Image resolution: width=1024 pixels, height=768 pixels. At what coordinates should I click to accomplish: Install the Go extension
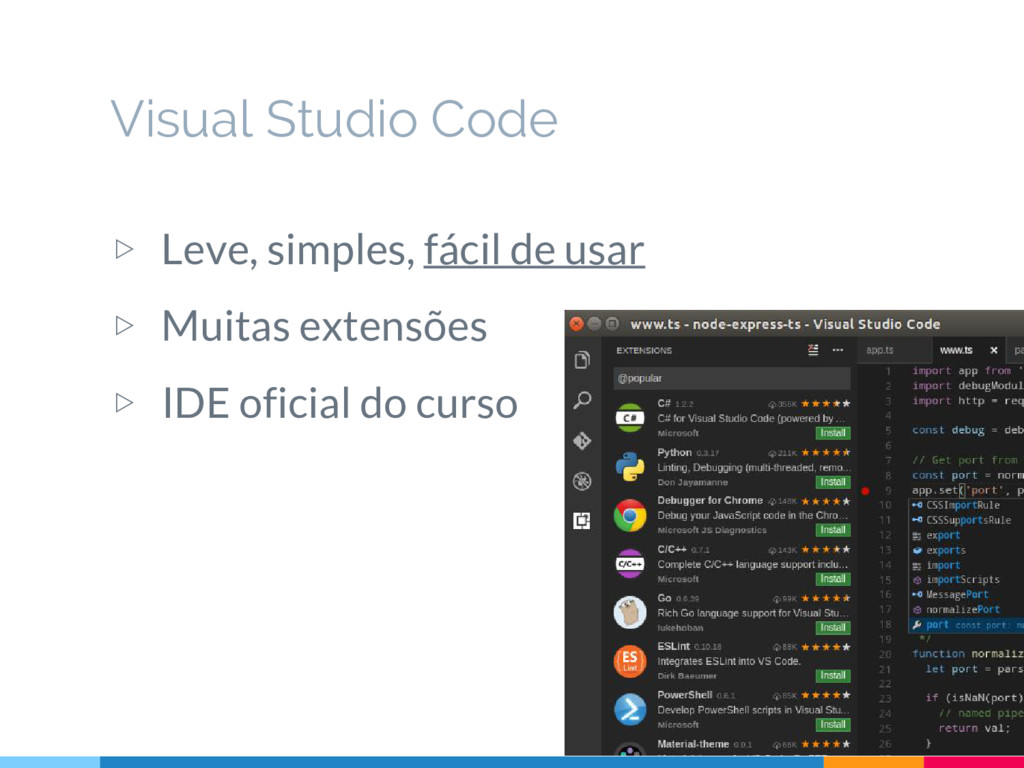pos(833,628)
